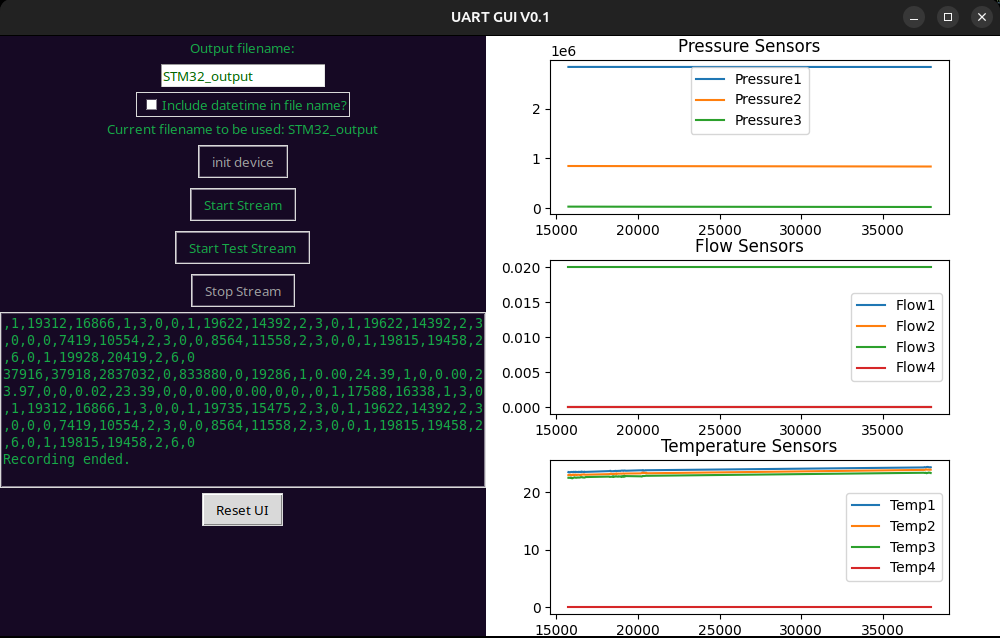Toggle Pressure3 in the plot legend
Image resolution: width=1000 pixels, height=638 pixels.
[768, 120]
